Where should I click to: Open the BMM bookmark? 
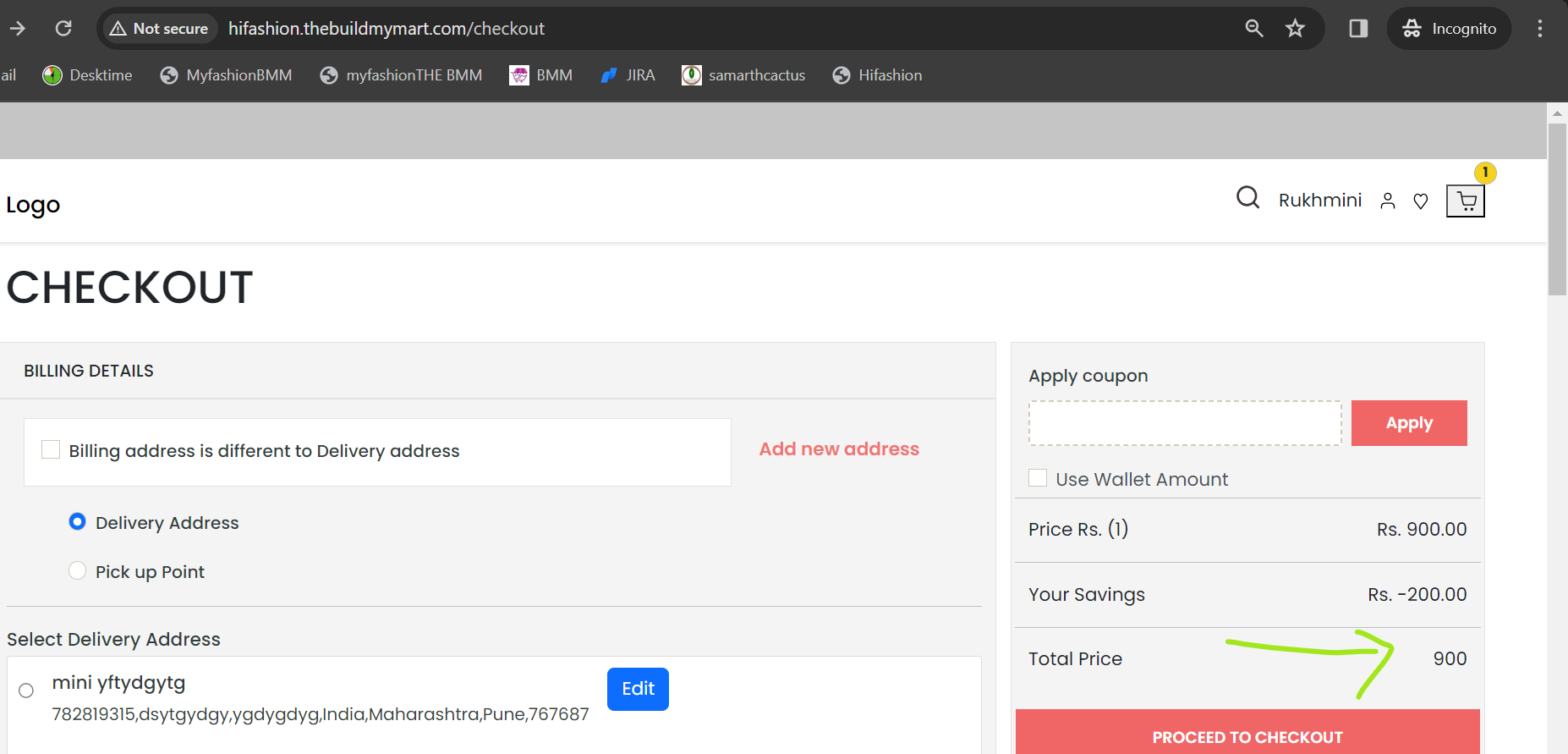[541, 75]
